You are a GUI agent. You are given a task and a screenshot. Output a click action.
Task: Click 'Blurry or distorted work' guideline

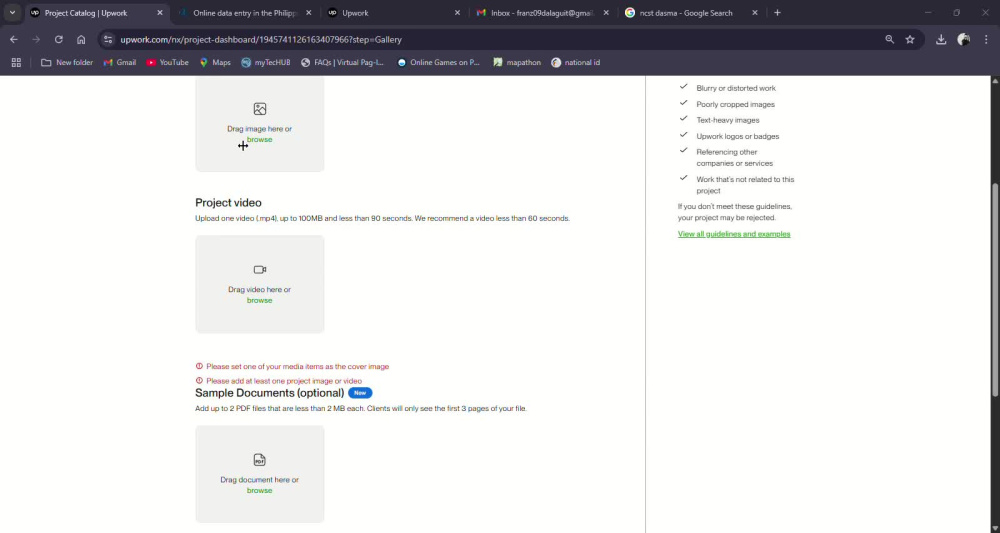[736, 88]
